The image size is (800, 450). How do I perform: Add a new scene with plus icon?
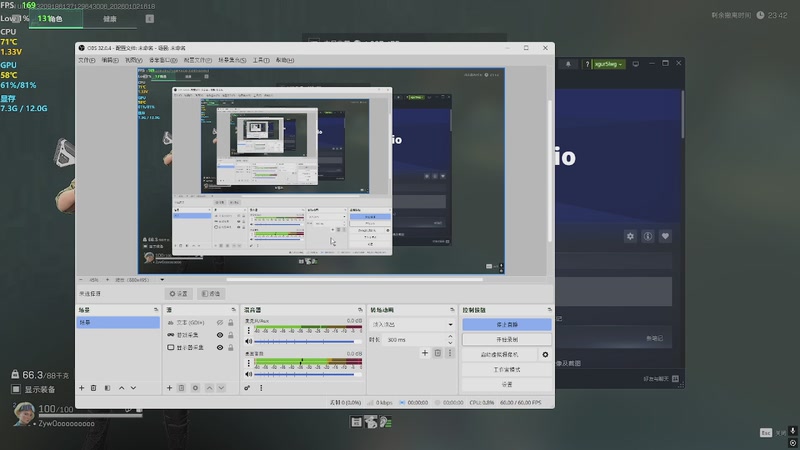82,388
